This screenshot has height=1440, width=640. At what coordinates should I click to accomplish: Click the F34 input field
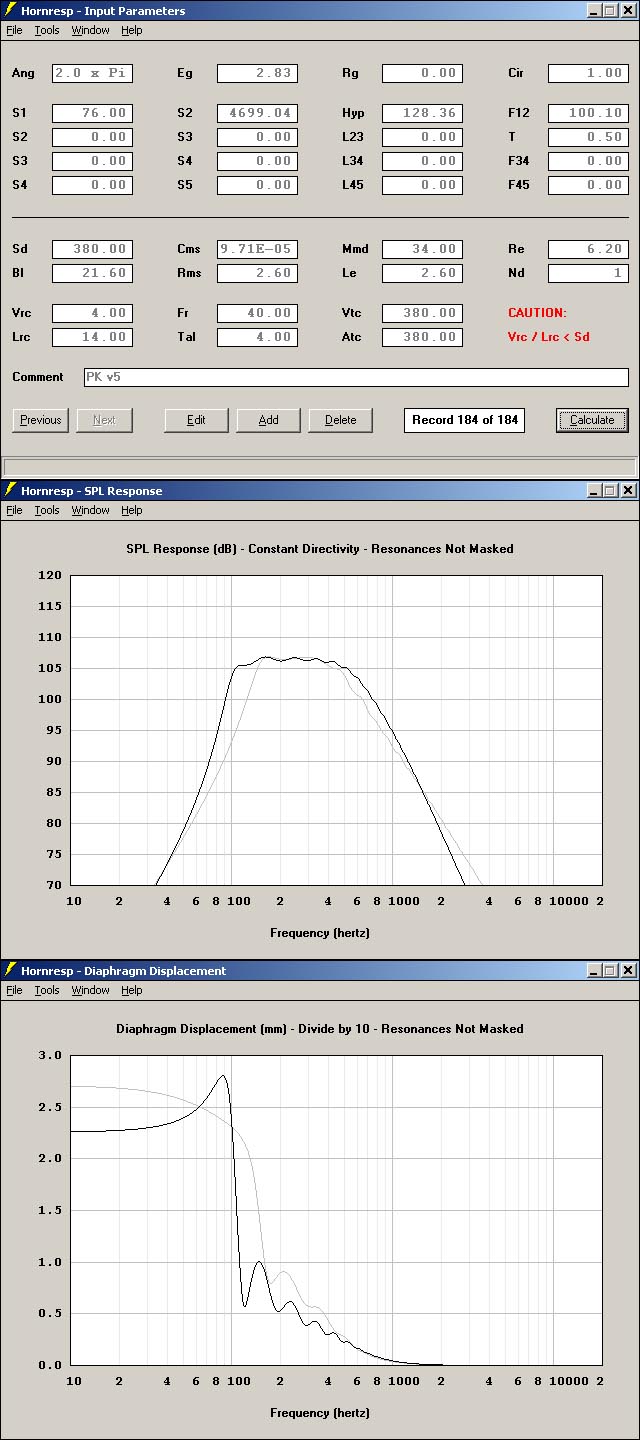pos(588,161)
